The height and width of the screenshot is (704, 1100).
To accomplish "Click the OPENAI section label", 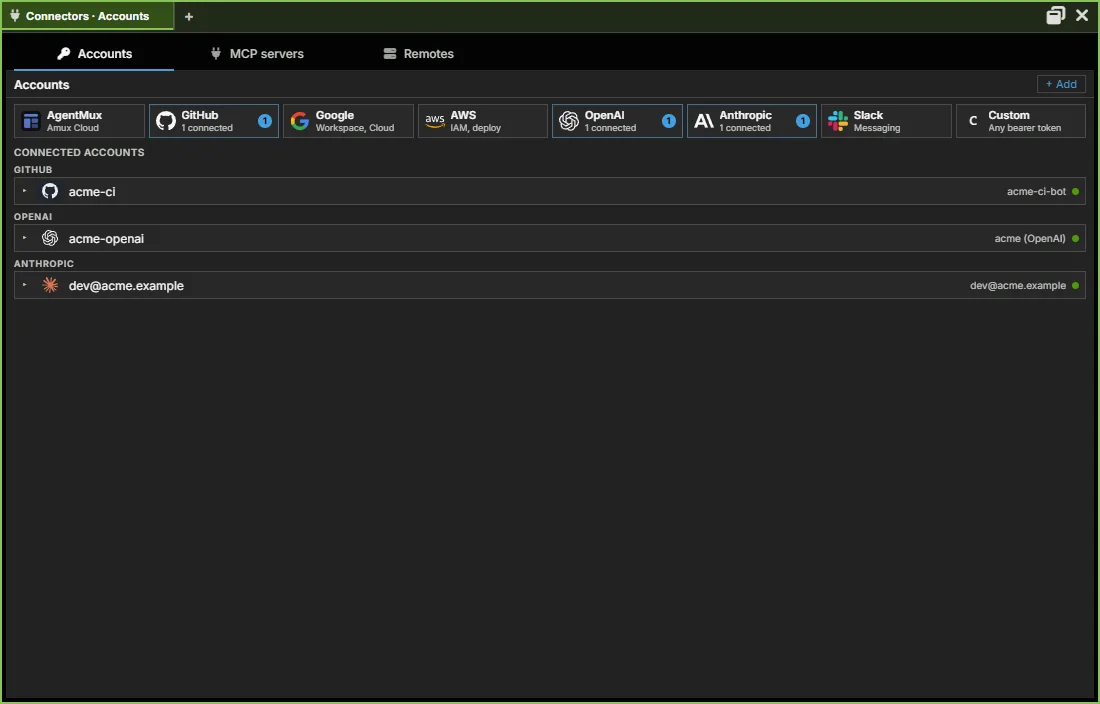I will pos(33,217).
